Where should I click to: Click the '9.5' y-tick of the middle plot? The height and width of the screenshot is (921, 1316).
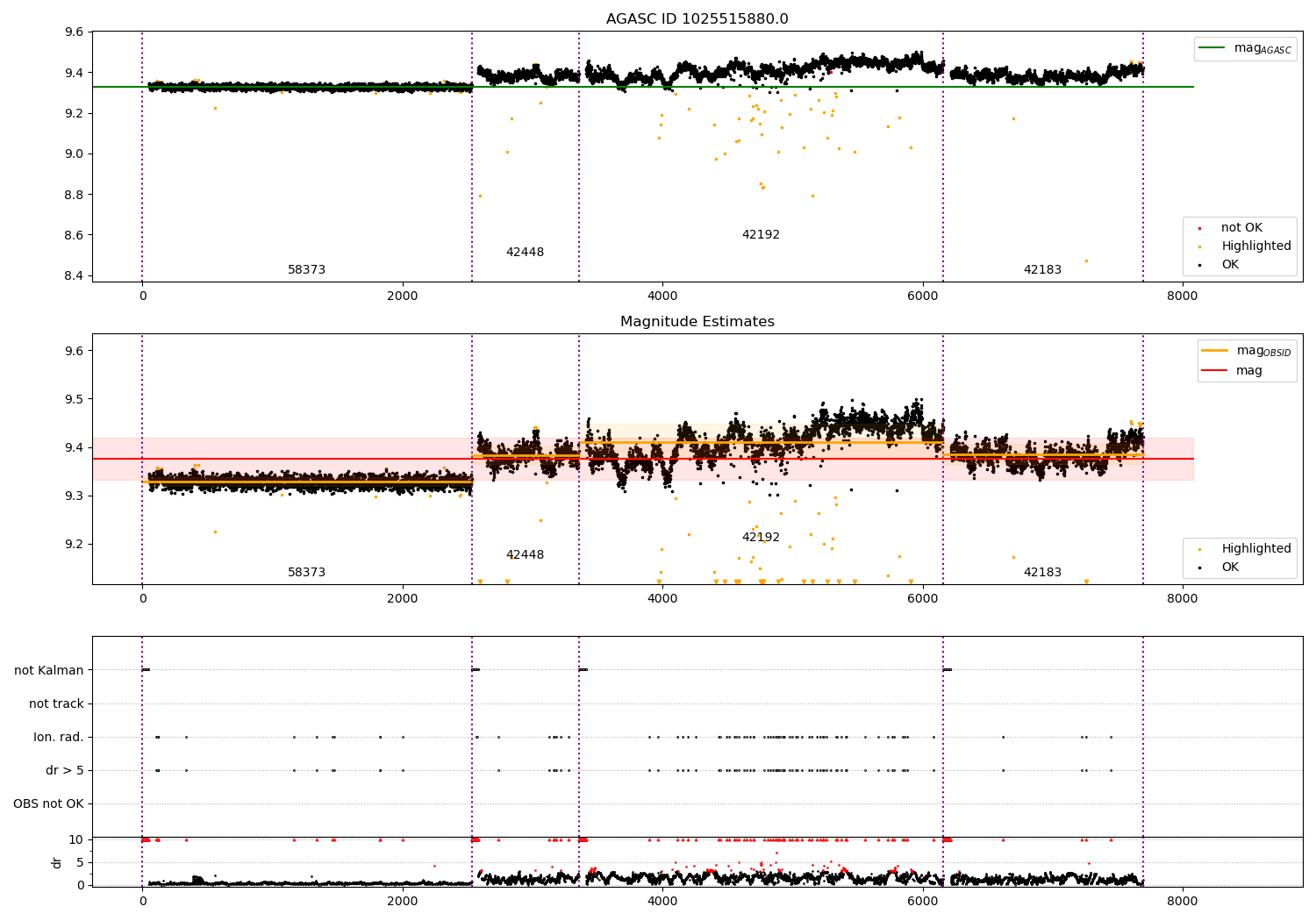75,399
